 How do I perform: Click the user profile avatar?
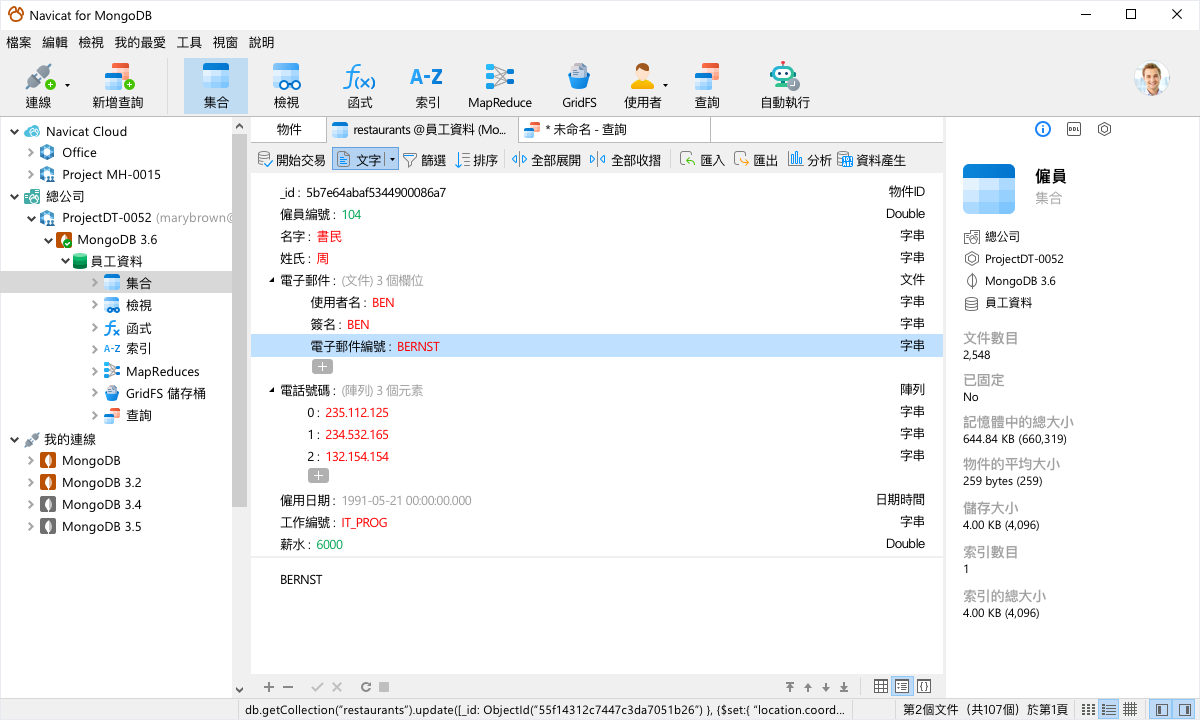(1151, 79)
